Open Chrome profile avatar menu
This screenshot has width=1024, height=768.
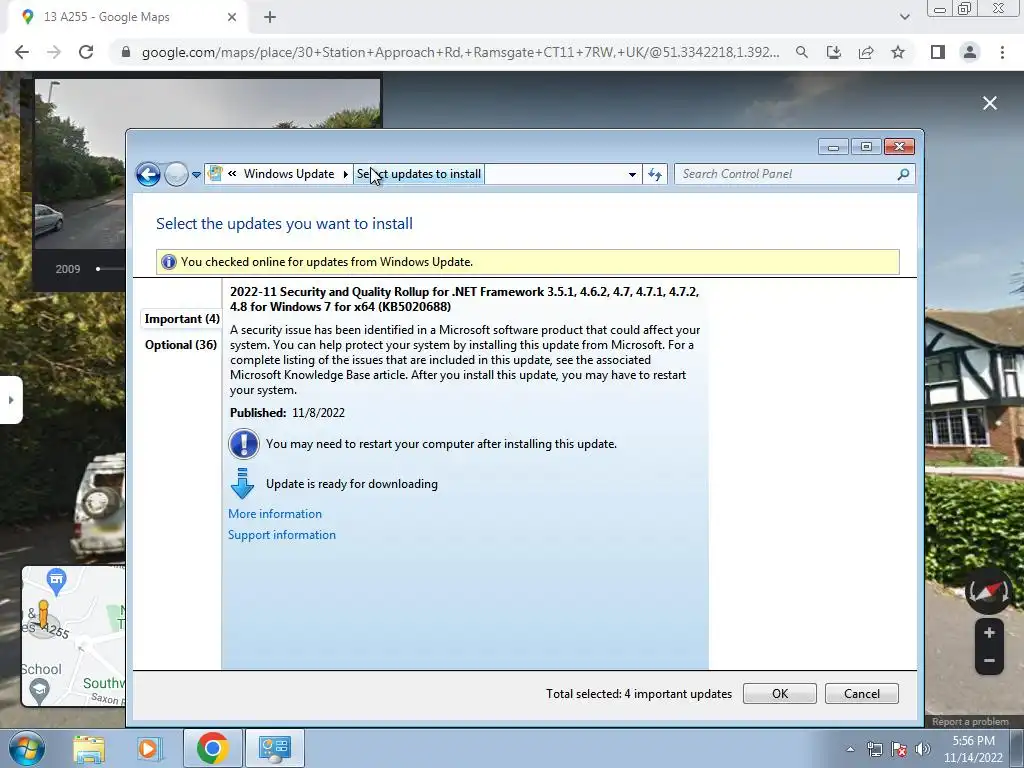point(970,52)
